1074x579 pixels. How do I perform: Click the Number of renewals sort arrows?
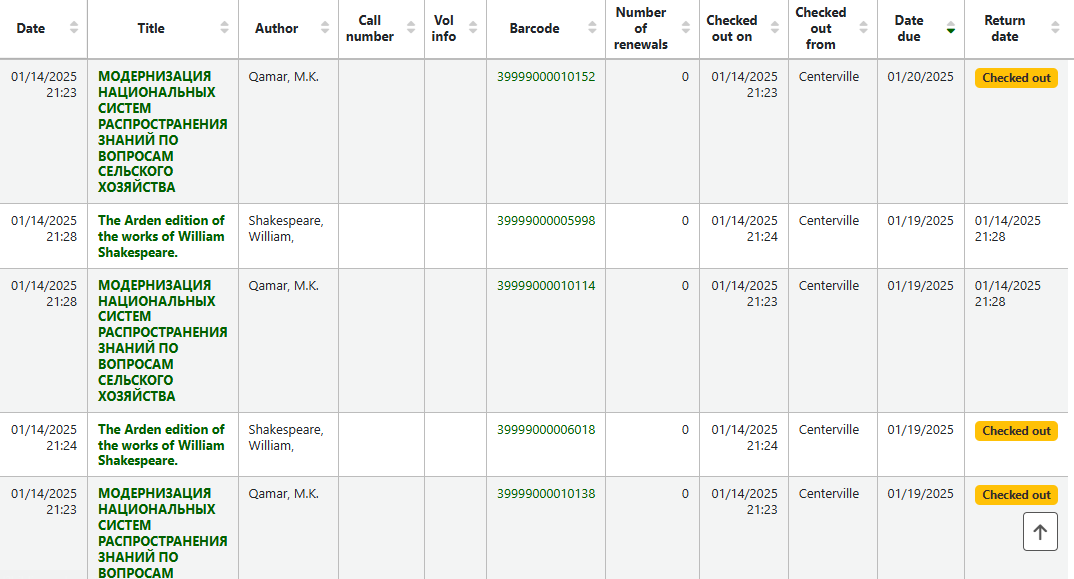tap(686, 28)
